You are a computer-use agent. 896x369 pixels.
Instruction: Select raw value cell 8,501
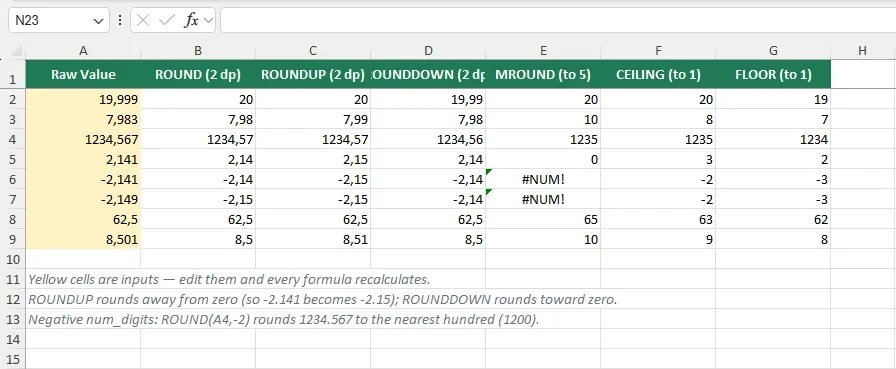tap(83, 239)
